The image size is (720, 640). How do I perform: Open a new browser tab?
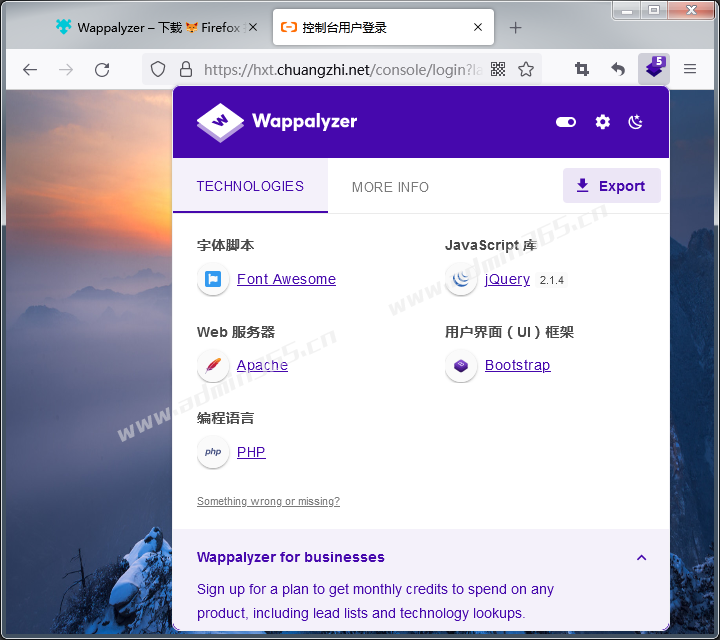coord(515,28)
